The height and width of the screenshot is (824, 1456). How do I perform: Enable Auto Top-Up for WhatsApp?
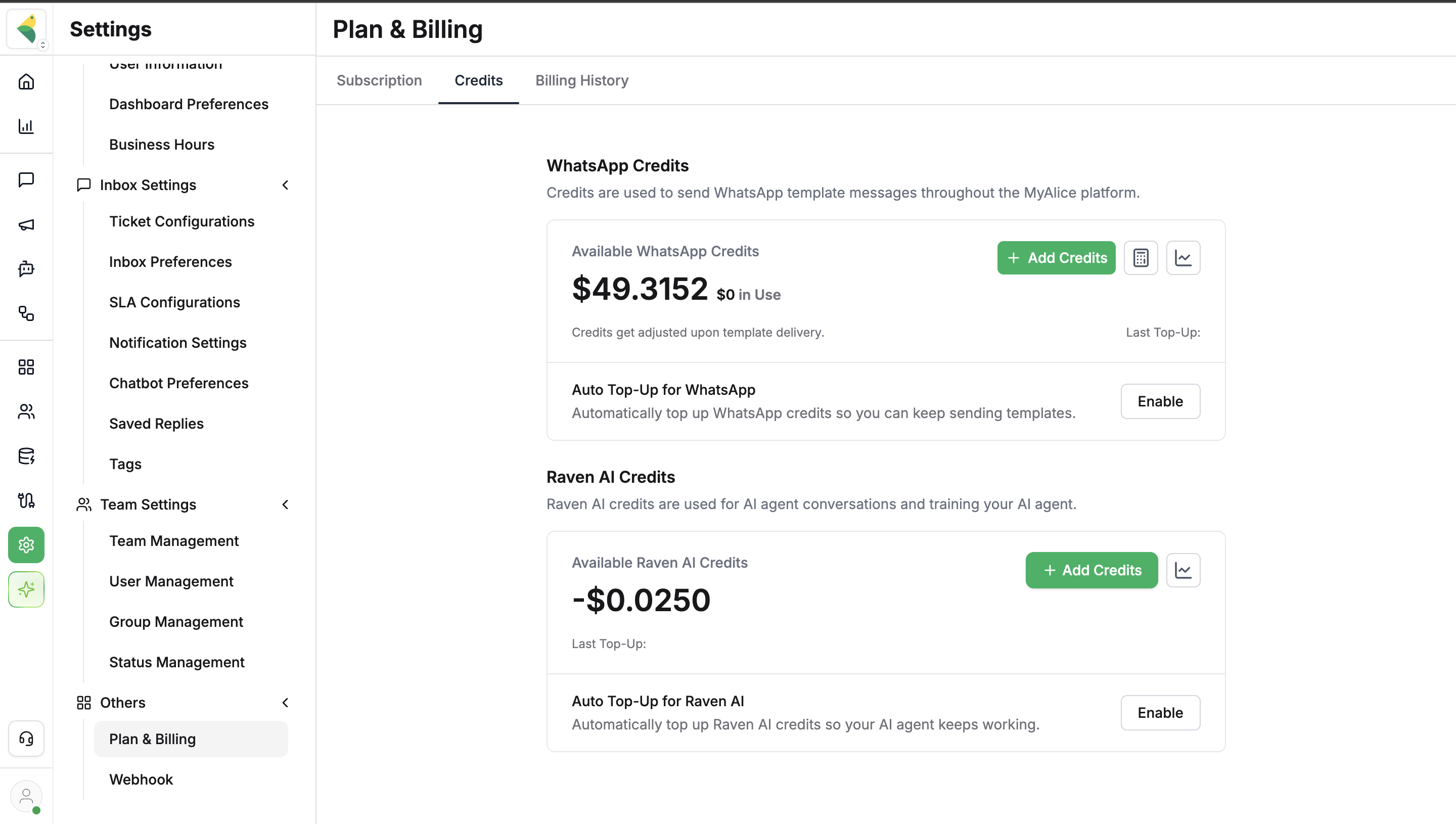1160,401
